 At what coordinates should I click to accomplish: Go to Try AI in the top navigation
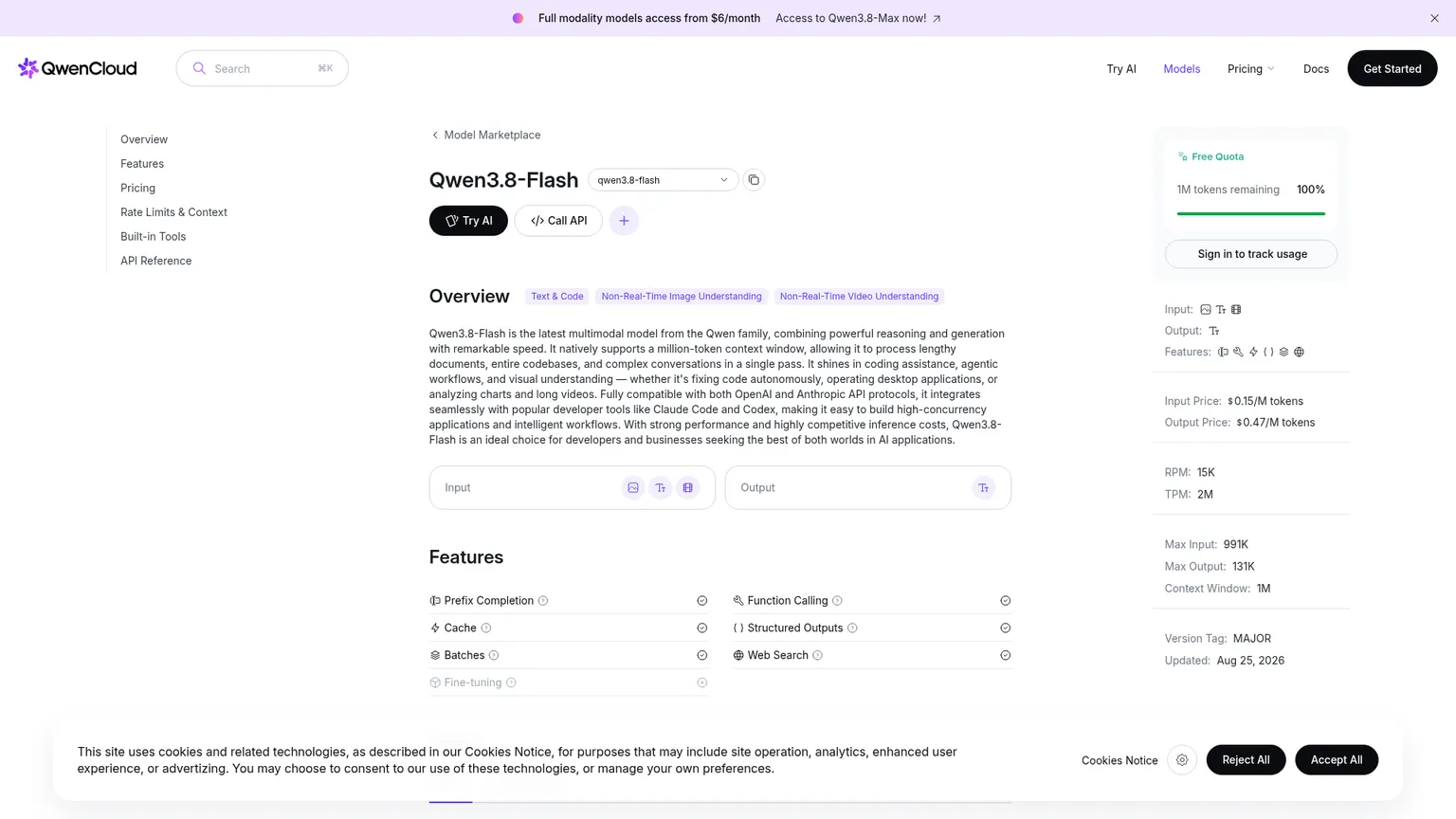pos(1121,69)
